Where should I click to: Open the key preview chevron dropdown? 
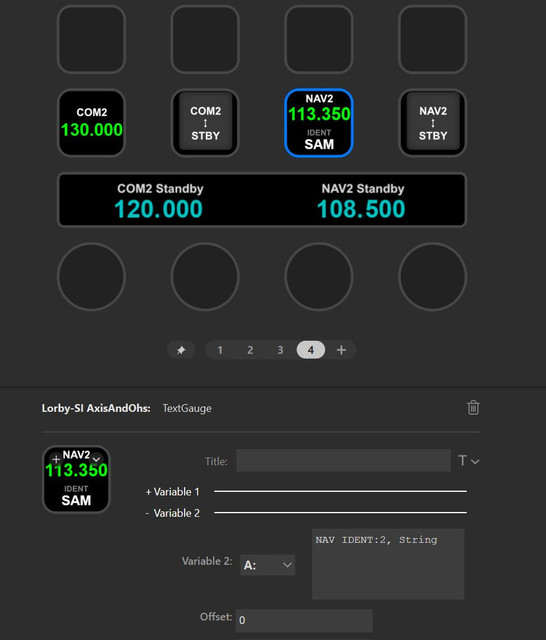click(x=96, y=459)
